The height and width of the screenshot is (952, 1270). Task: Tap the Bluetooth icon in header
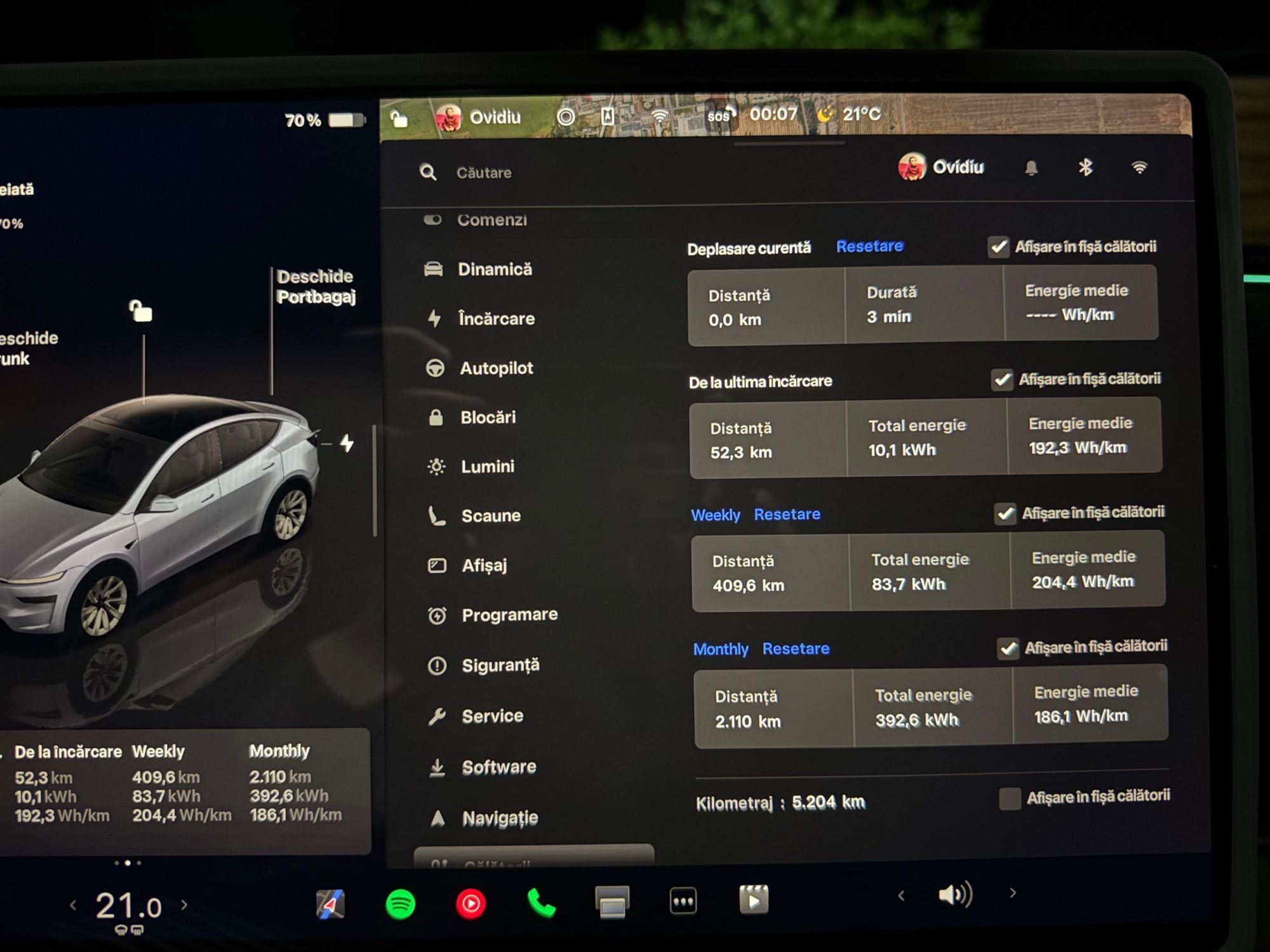(1085, 167)
